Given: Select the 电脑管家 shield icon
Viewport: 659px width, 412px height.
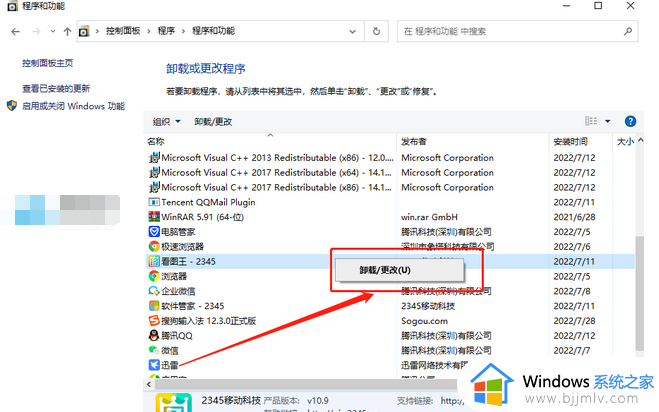Looking at the screenshot, I should 154,232.
